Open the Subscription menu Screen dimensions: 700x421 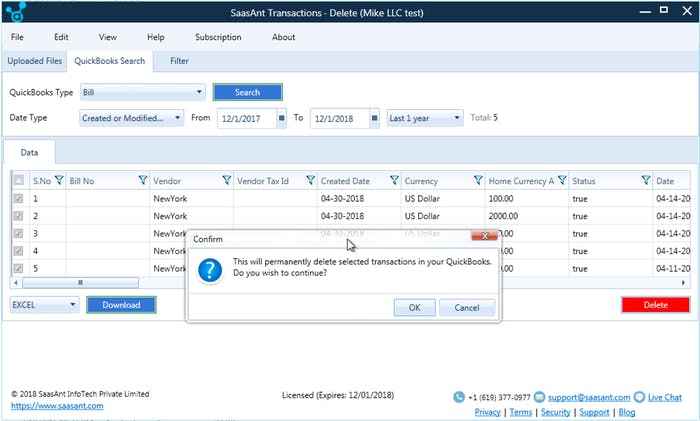[218, 37]
